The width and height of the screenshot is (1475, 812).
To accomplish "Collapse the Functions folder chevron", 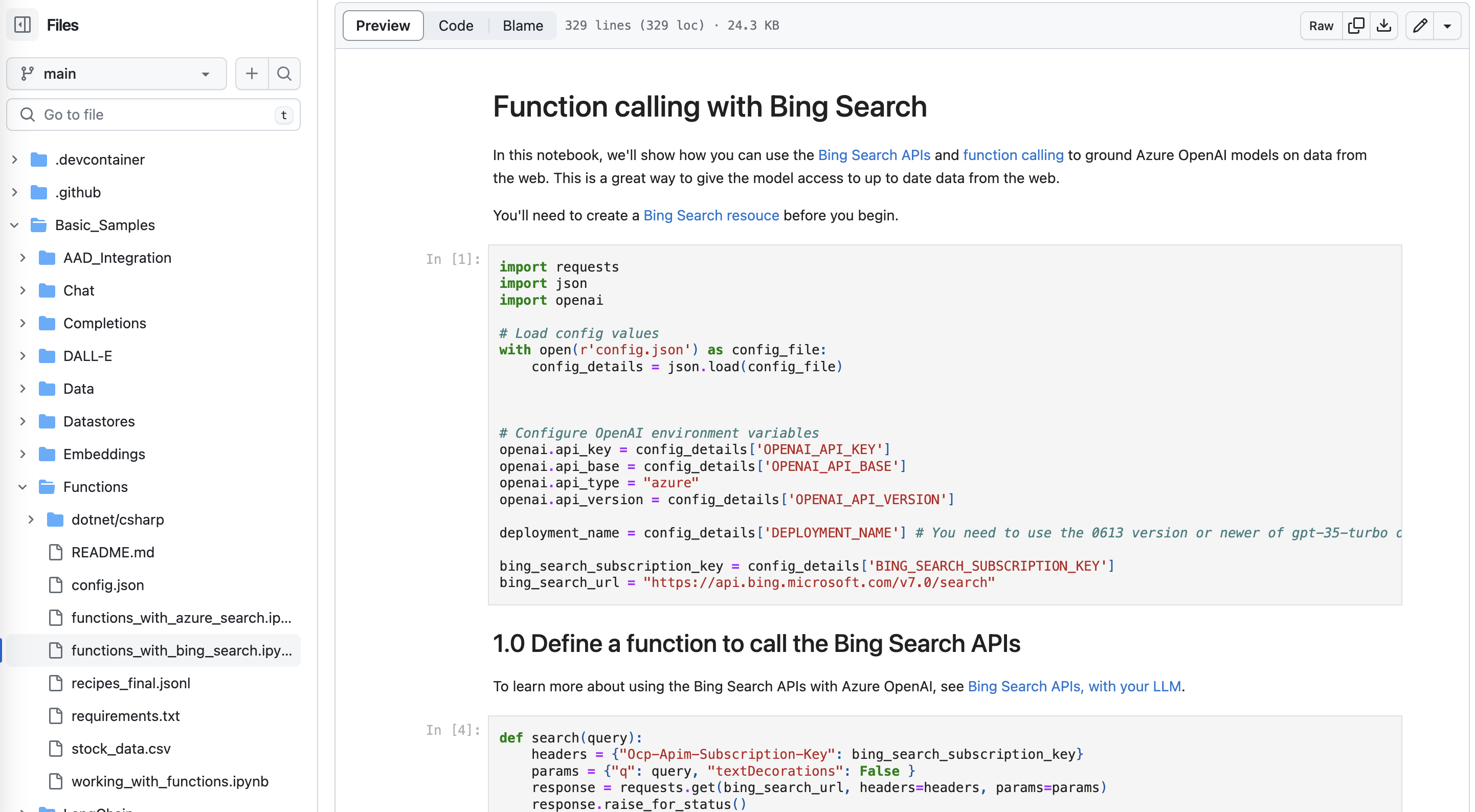I will point(23,486).
